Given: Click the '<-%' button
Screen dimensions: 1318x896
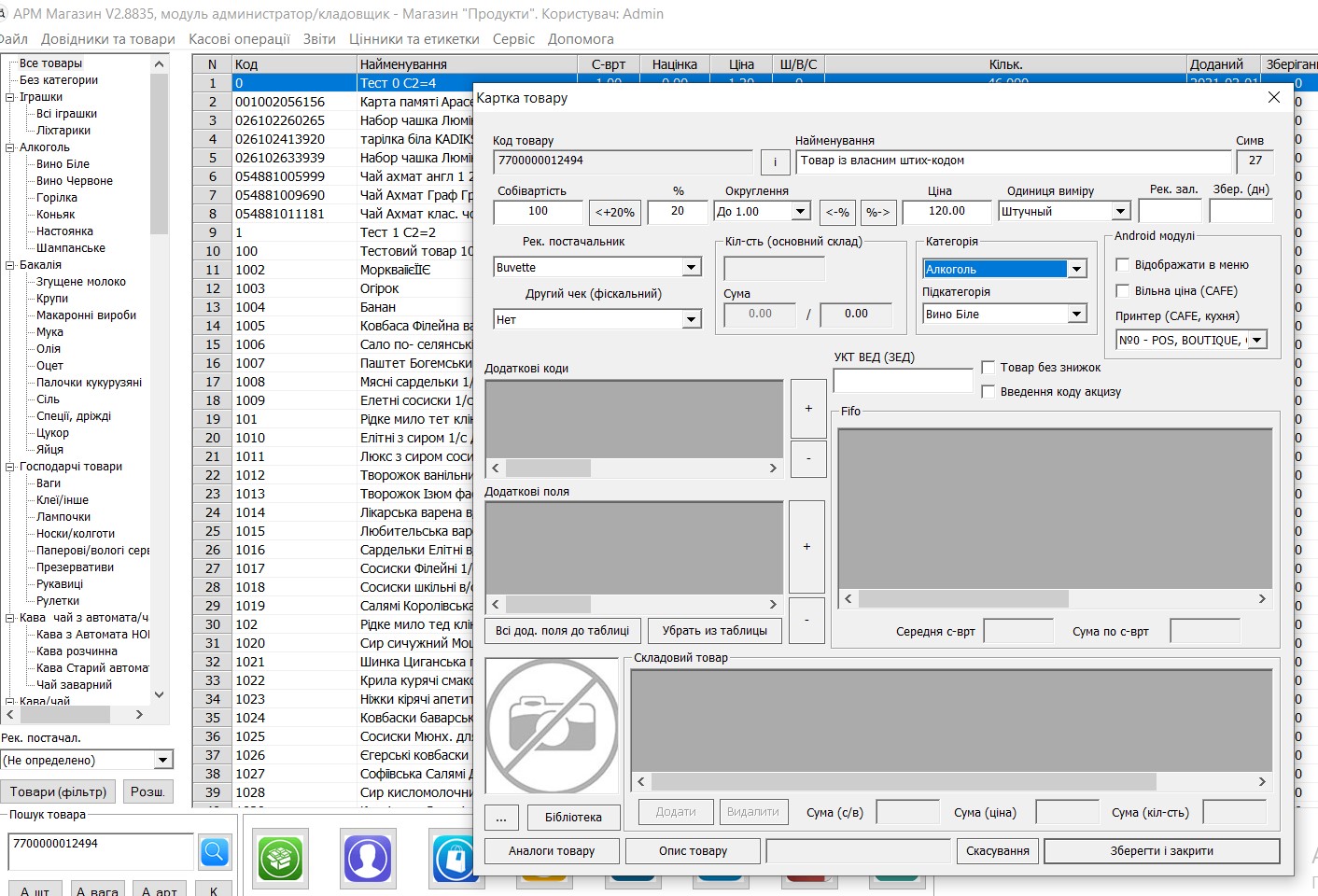Looking at the screenshot, I should (837, 212).
